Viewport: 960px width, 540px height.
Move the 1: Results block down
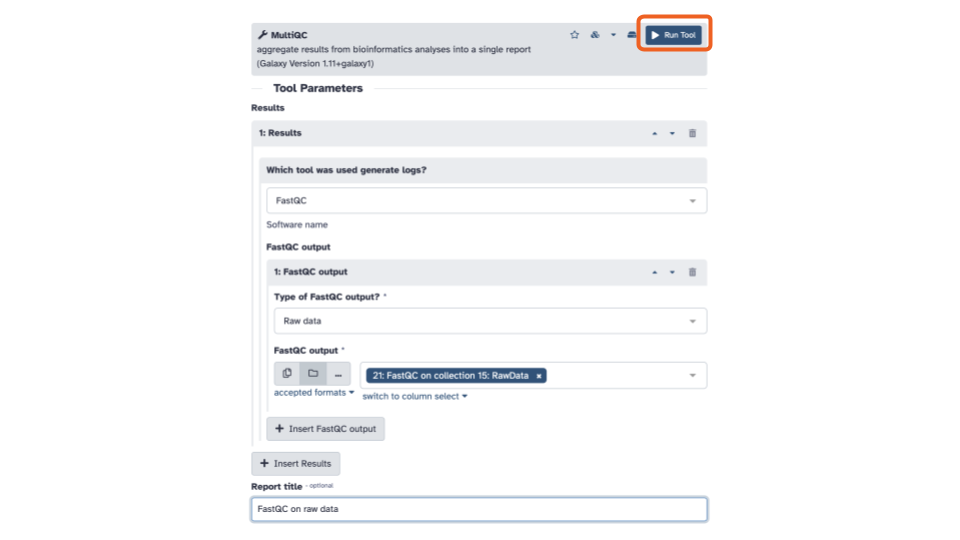672,133
